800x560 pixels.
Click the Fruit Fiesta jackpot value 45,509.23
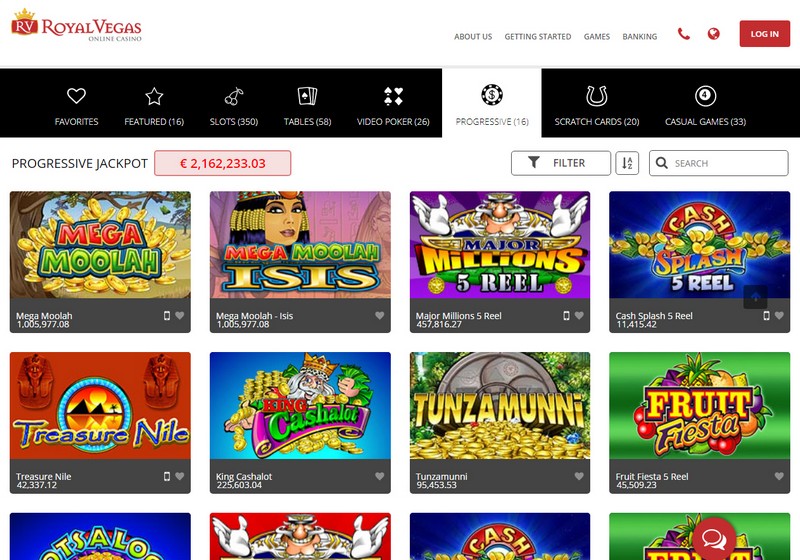click(x=637, y=485)
